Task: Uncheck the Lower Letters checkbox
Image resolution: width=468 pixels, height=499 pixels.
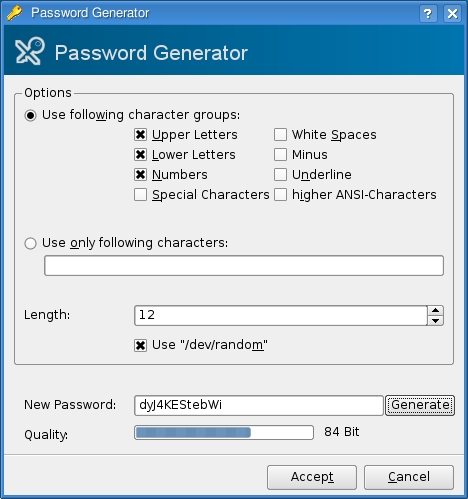Action: [x=140, y=154]
